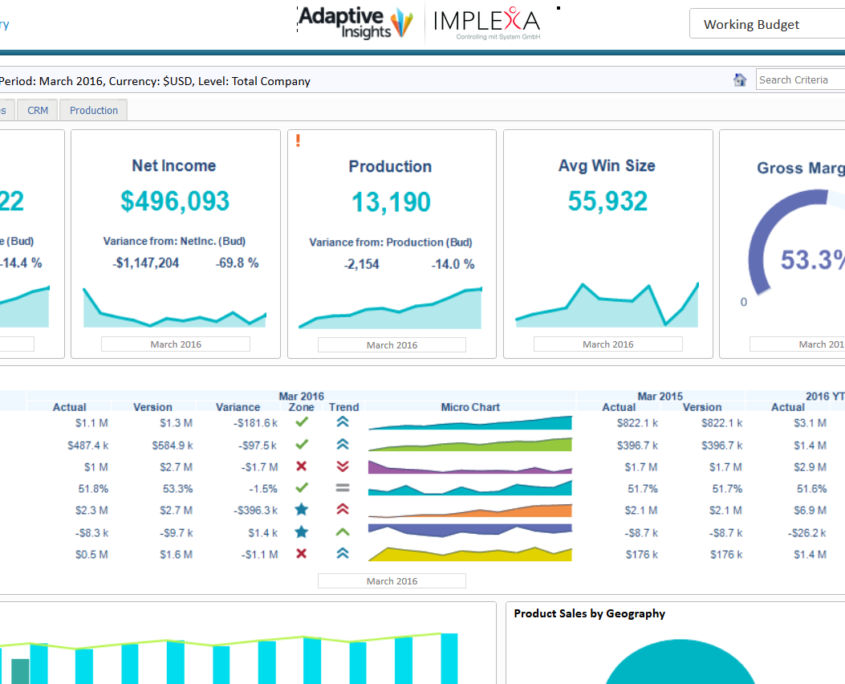Click flat trend equals icon in 53.3% row
Image resolution: width=845 pixels, height=684 pixels.
tap(343, 488)
